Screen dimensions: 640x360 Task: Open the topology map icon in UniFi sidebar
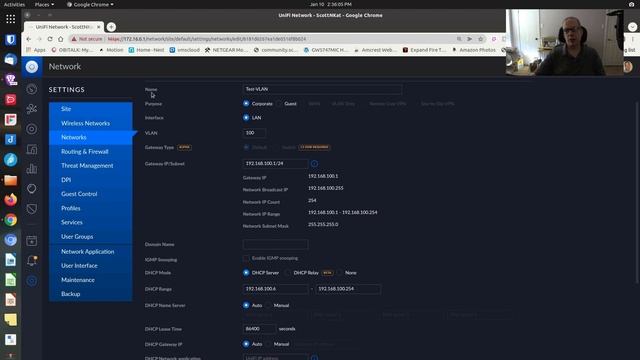click(x=32, y=109)
